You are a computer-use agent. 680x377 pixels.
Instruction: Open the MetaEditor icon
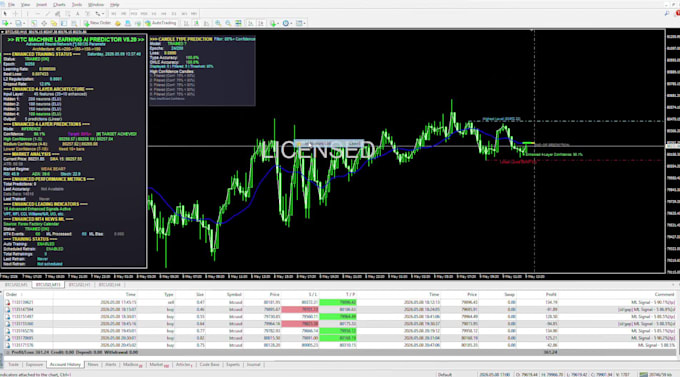pyautogui.click(x=118, y=23)
